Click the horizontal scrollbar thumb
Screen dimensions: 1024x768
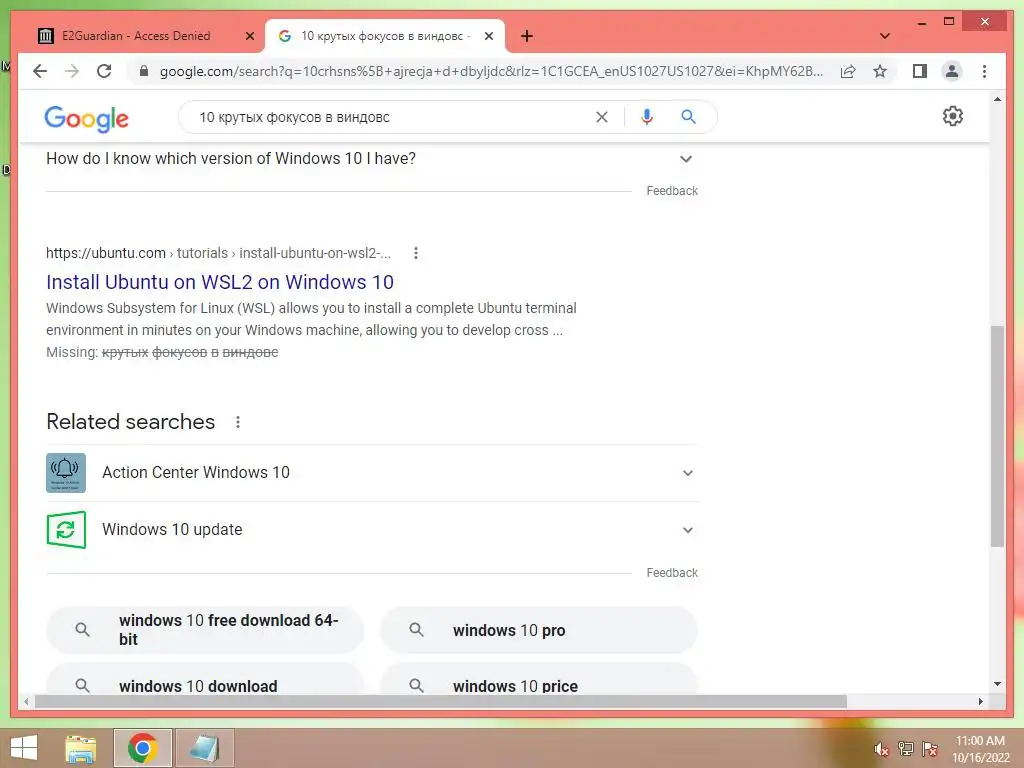441,701
